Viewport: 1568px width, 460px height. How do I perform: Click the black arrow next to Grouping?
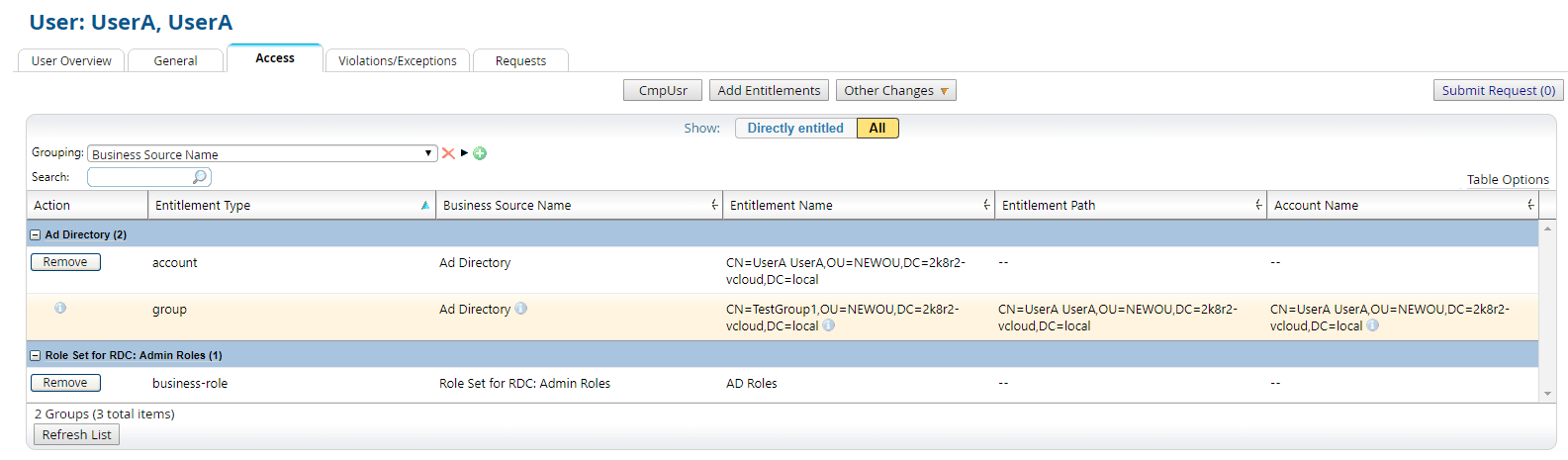coord(464,153)
